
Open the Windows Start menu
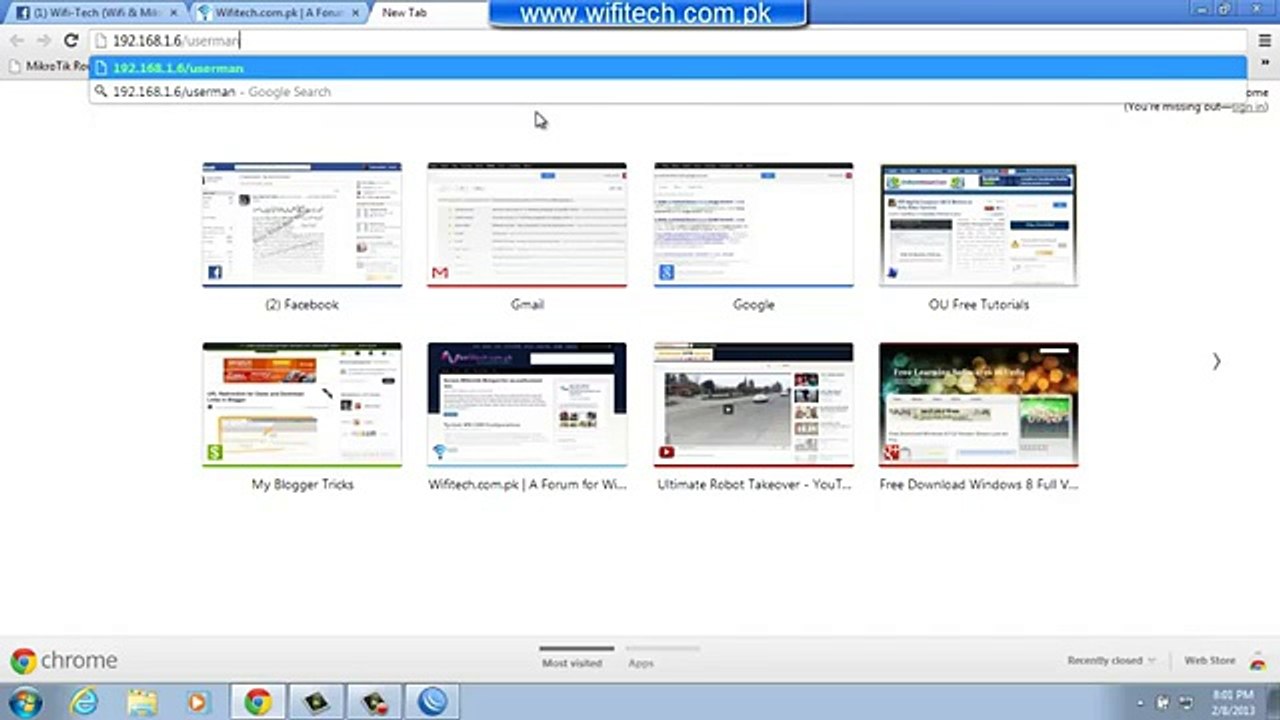(24, 702)
